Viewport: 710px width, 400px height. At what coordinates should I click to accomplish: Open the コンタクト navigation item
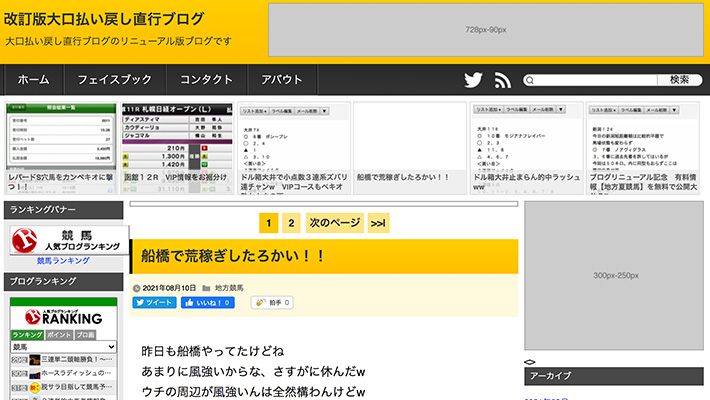207,80
